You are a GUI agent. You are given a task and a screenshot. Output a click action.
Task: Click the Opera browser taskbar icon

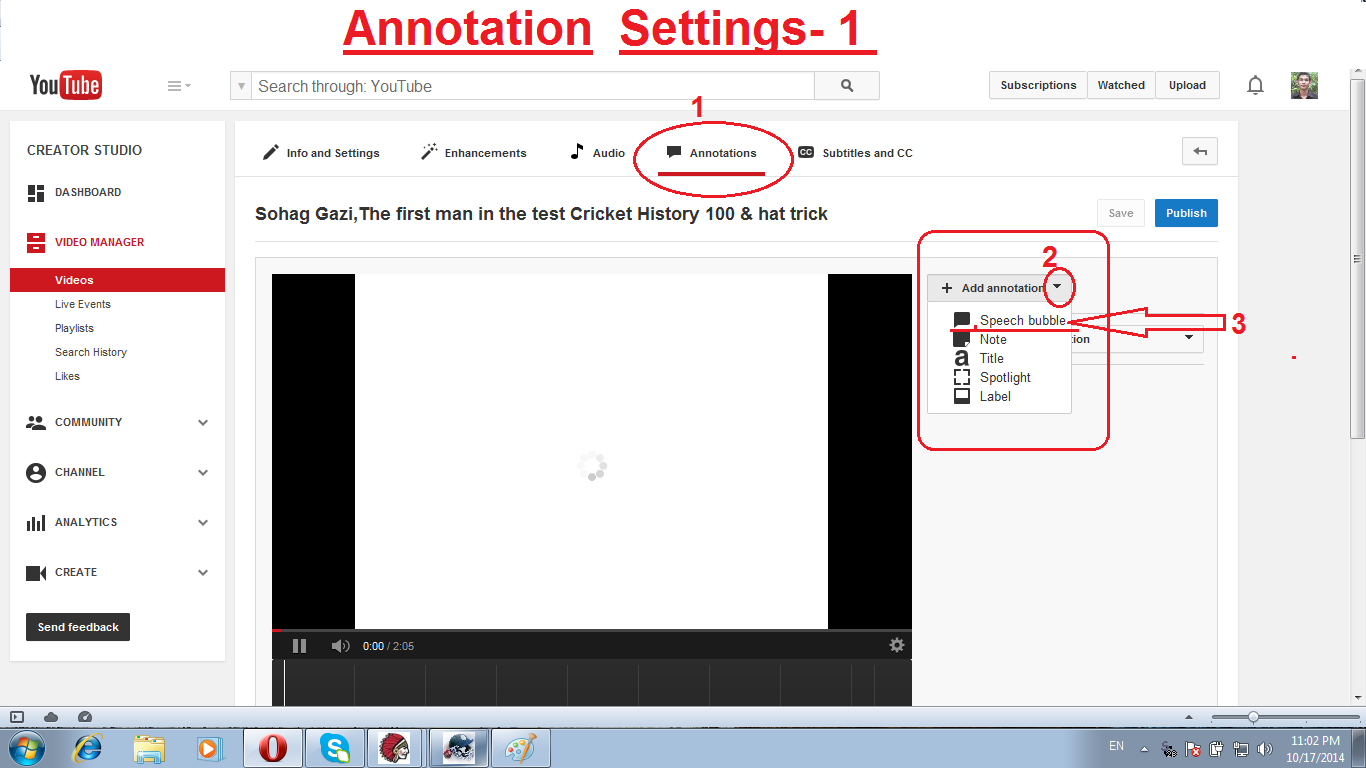click(272, 747)
